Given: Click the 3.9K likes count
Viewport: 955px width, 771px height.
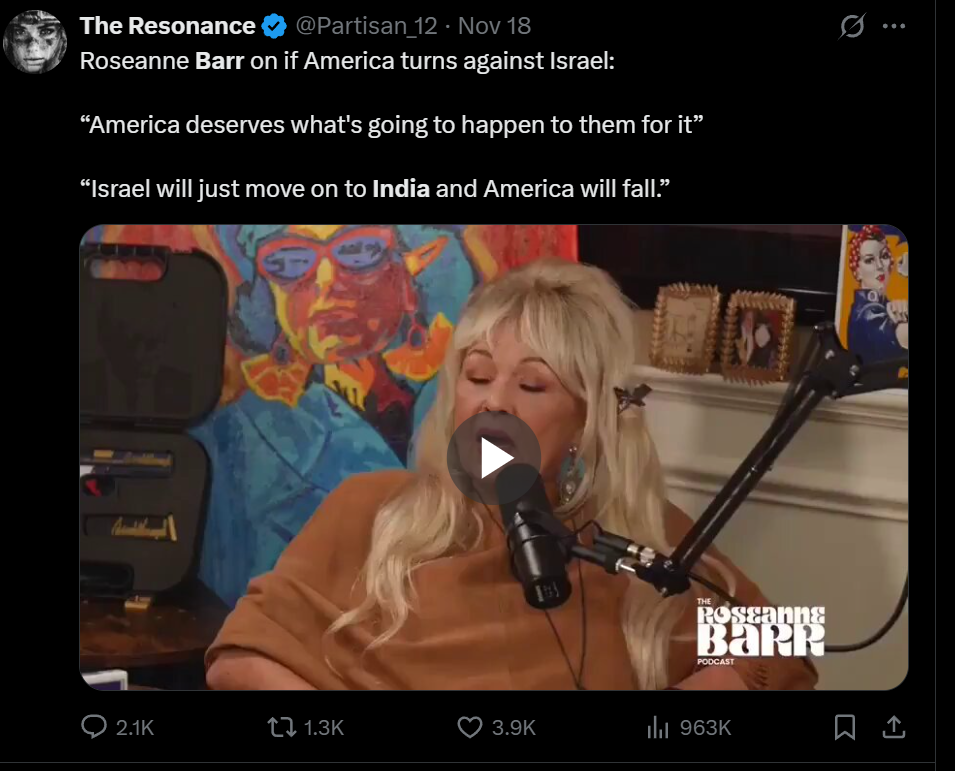Looking at the screenshot, I should pos(513,728).
